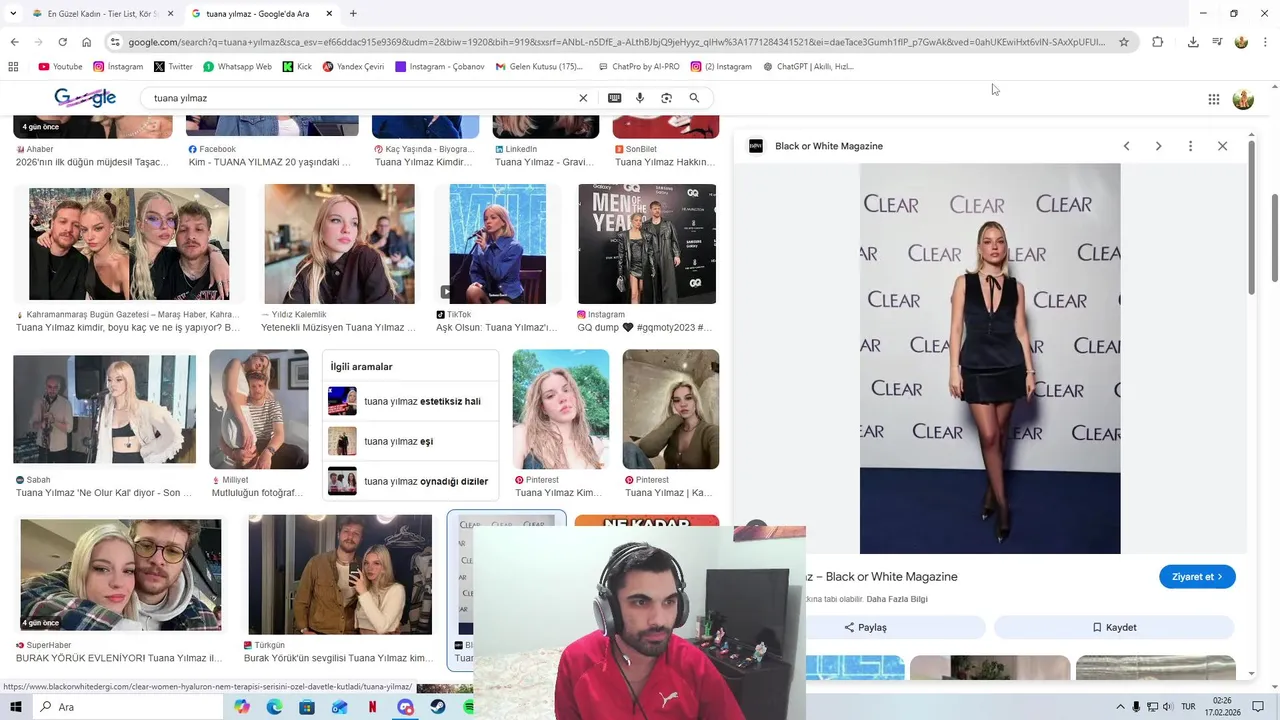
Task: Clear the Google search box text
Action: (583, 98)
